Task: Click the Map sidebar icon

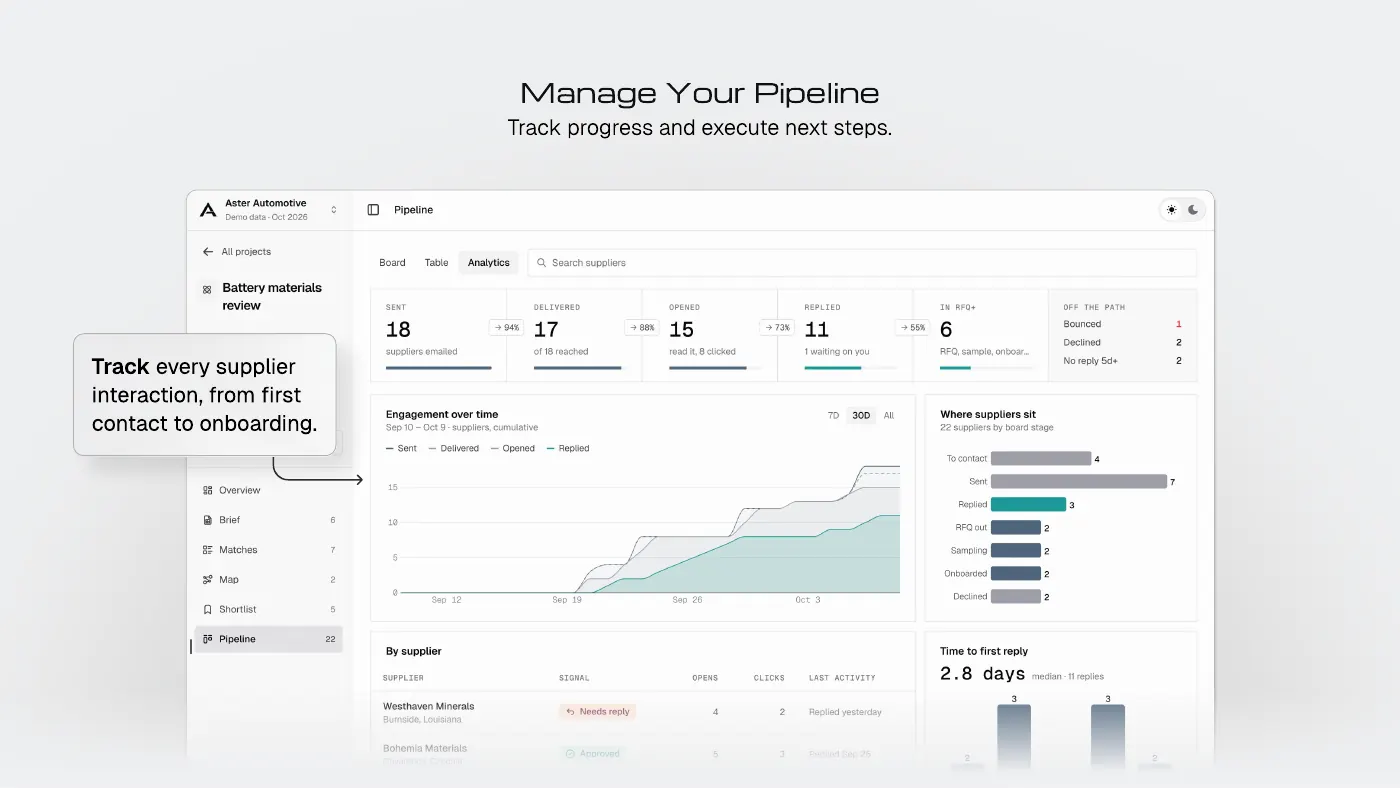Action: coord(208,580)
